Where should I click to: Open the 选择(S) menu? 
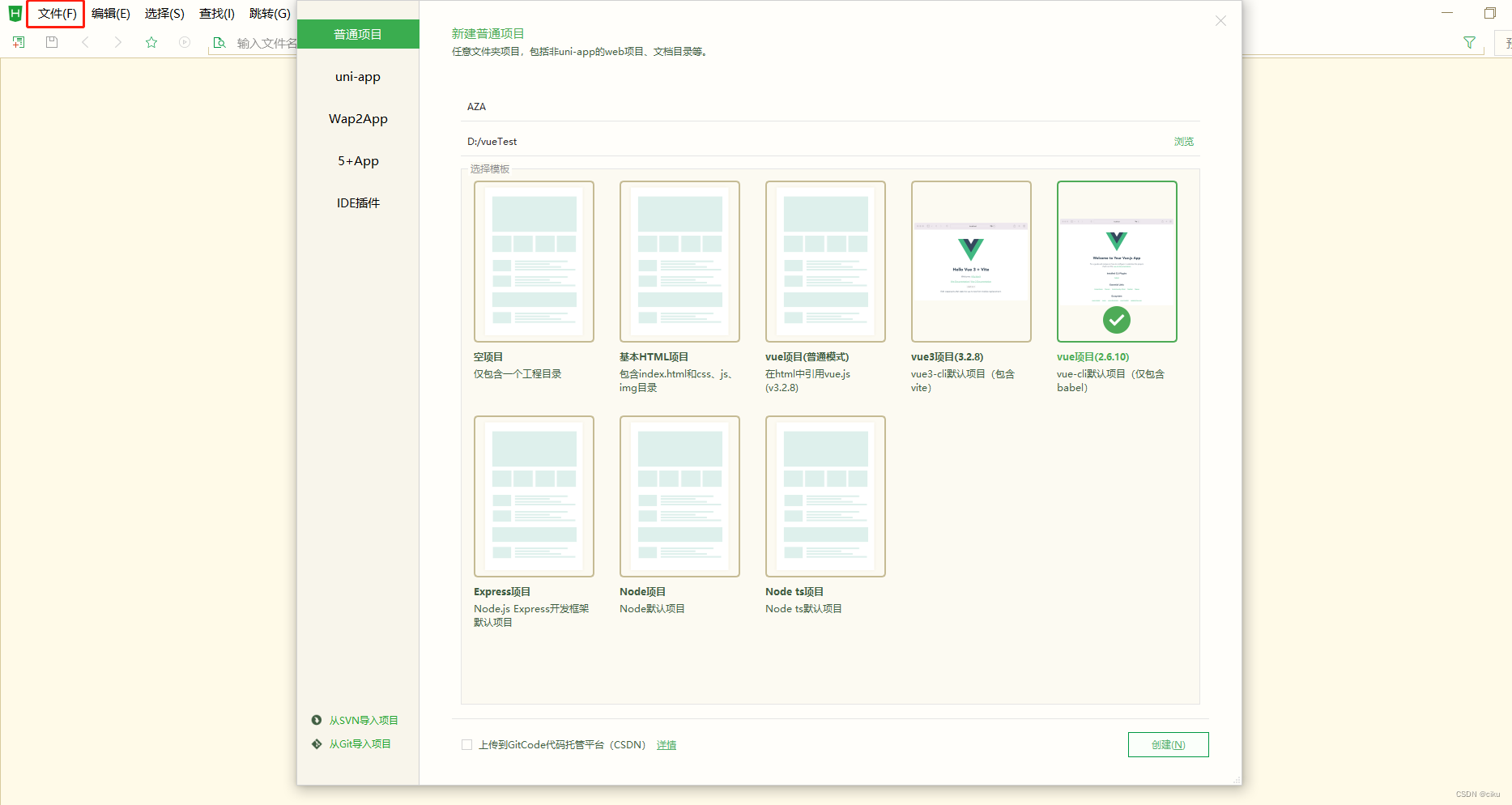click(x=164, y=14)
